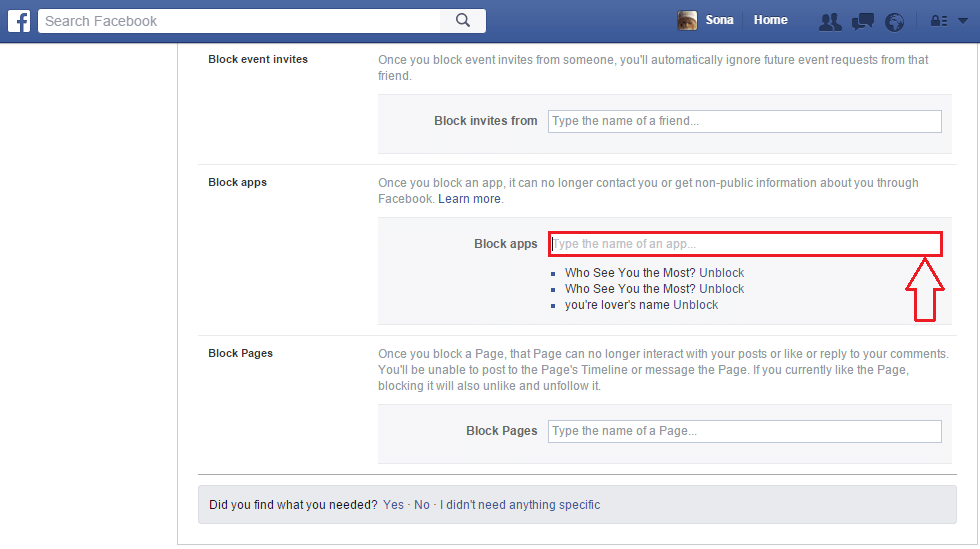This screenshot has width=980, height=549.
Task: Click Sona's profile picture thumbnail
Action: click(x=687, y=20)
